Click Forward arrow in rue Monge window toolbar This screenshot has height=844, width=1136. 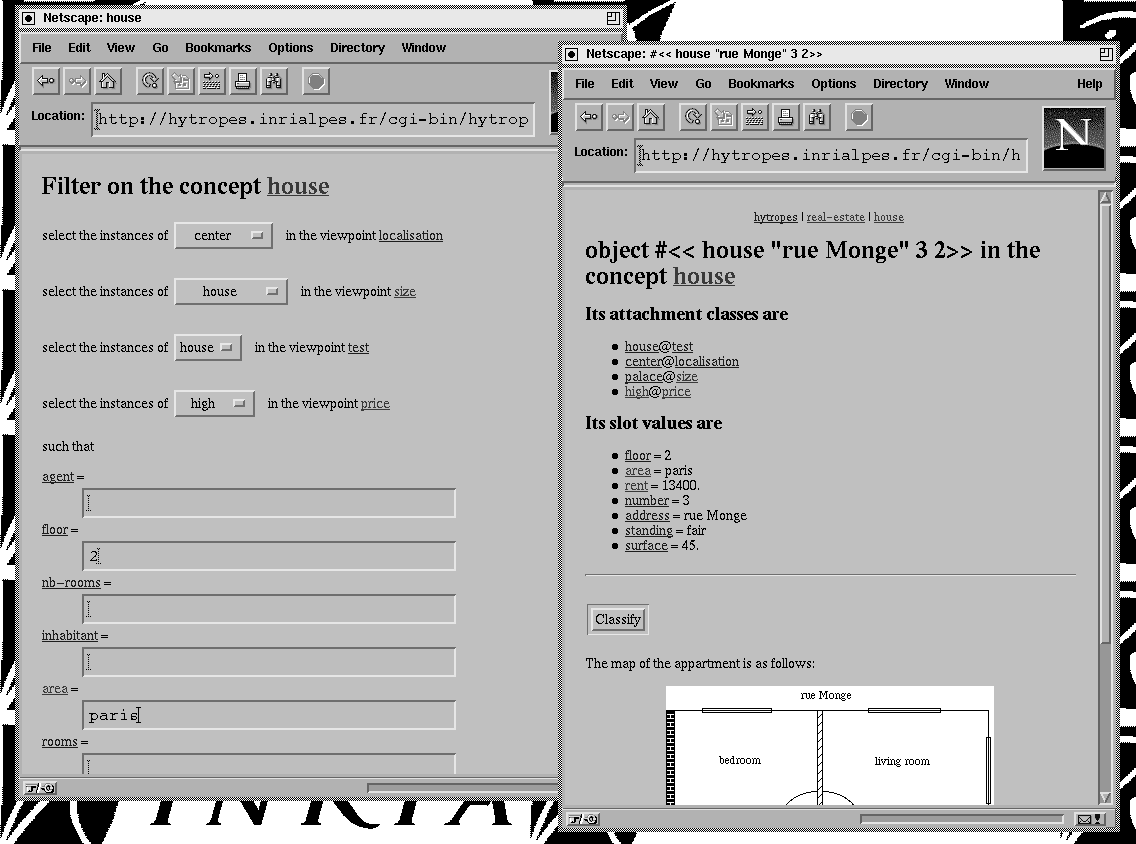coord(620,117)
